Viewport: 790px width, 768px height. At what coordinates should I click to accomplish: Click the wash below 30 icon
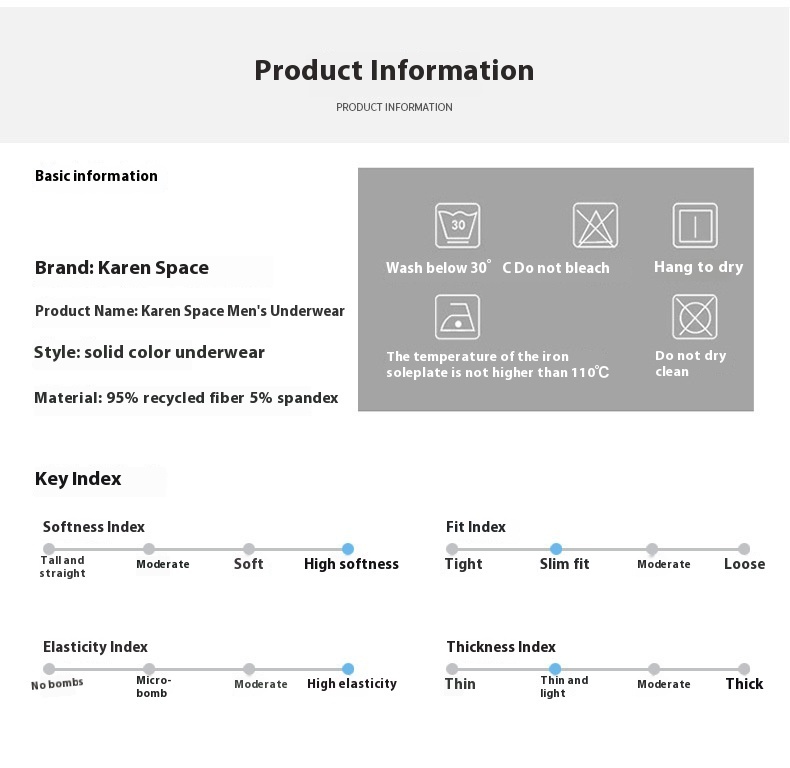pyautogui.click(x=457, y=225)
